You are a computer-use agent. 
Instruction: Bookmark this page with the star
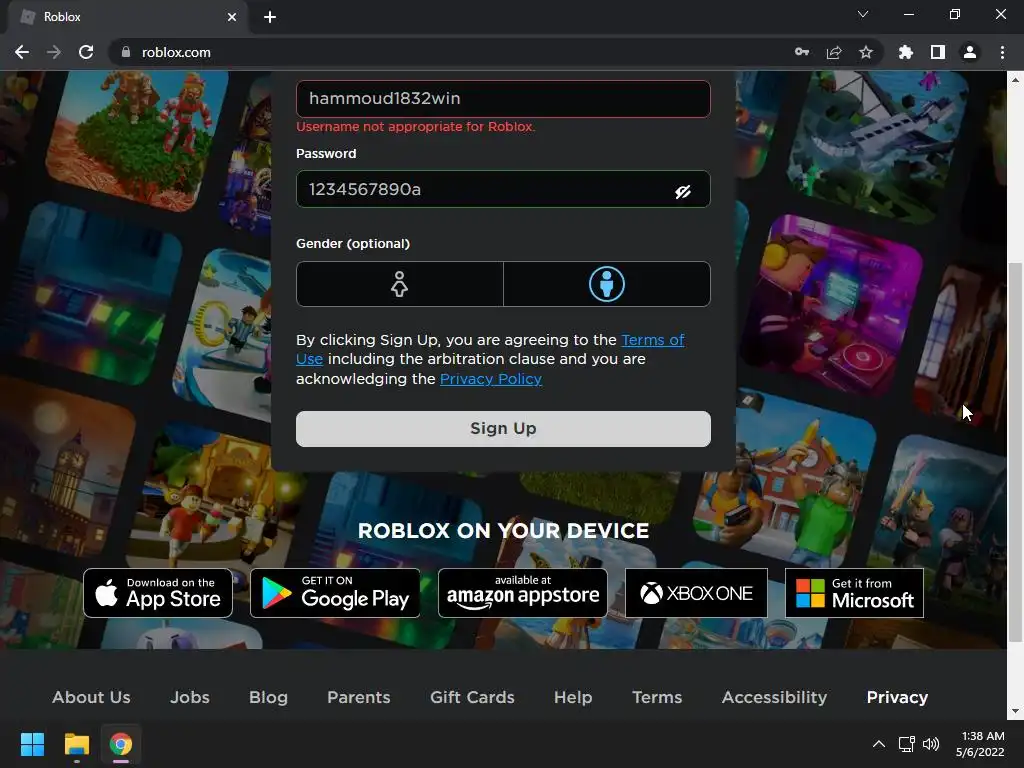click(866, 52)
